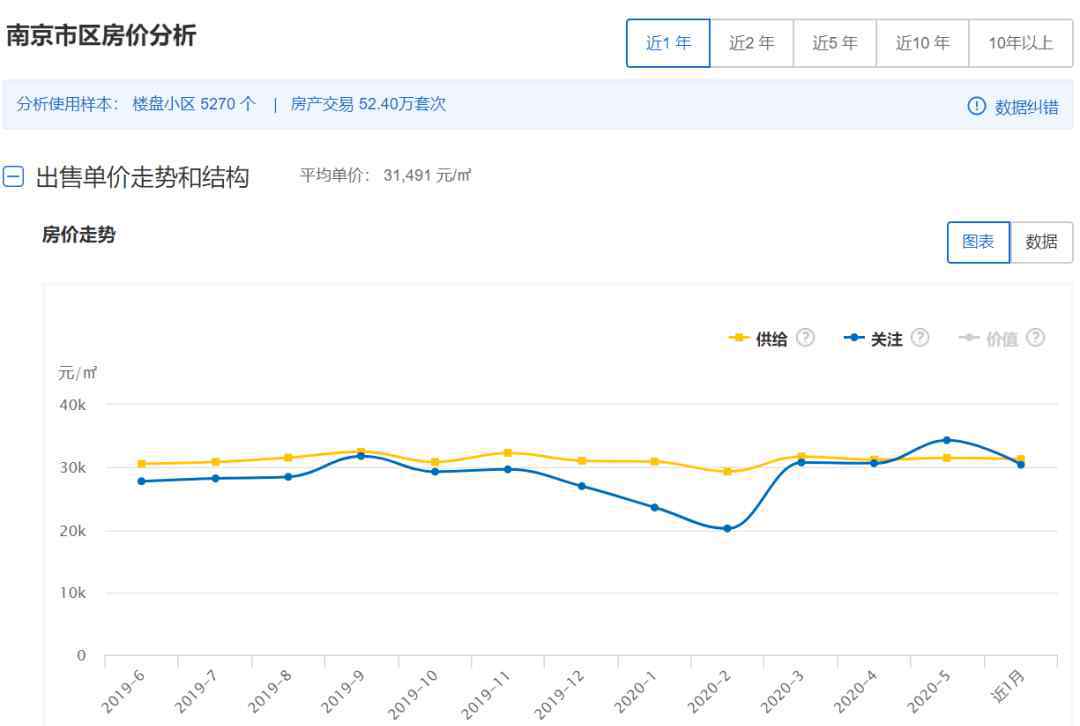The width and height of the screenshot is (1080, 726).
Task: Switch to the 近2年 tab
Action: (x=751, y=43)
